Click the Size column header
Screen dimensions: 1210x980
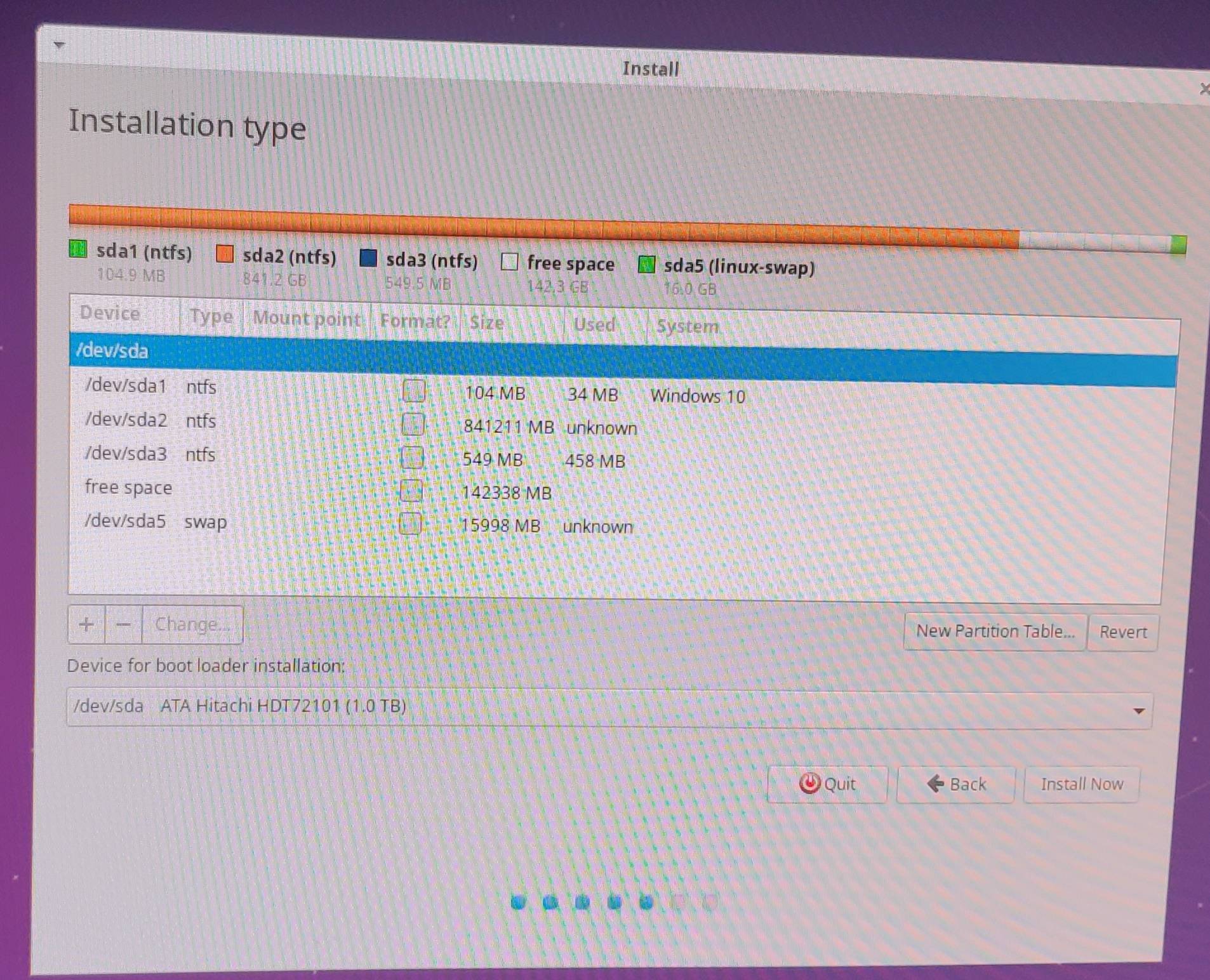513,323
